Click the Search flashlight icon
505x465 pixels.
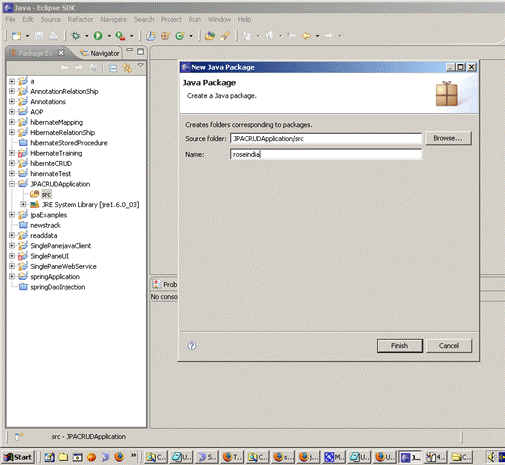[225, 36]
